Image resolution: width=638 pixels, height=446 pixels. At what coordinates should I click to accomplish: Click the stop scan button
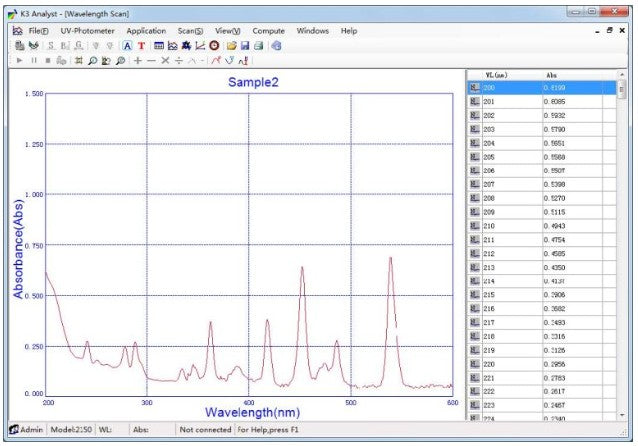48,61
